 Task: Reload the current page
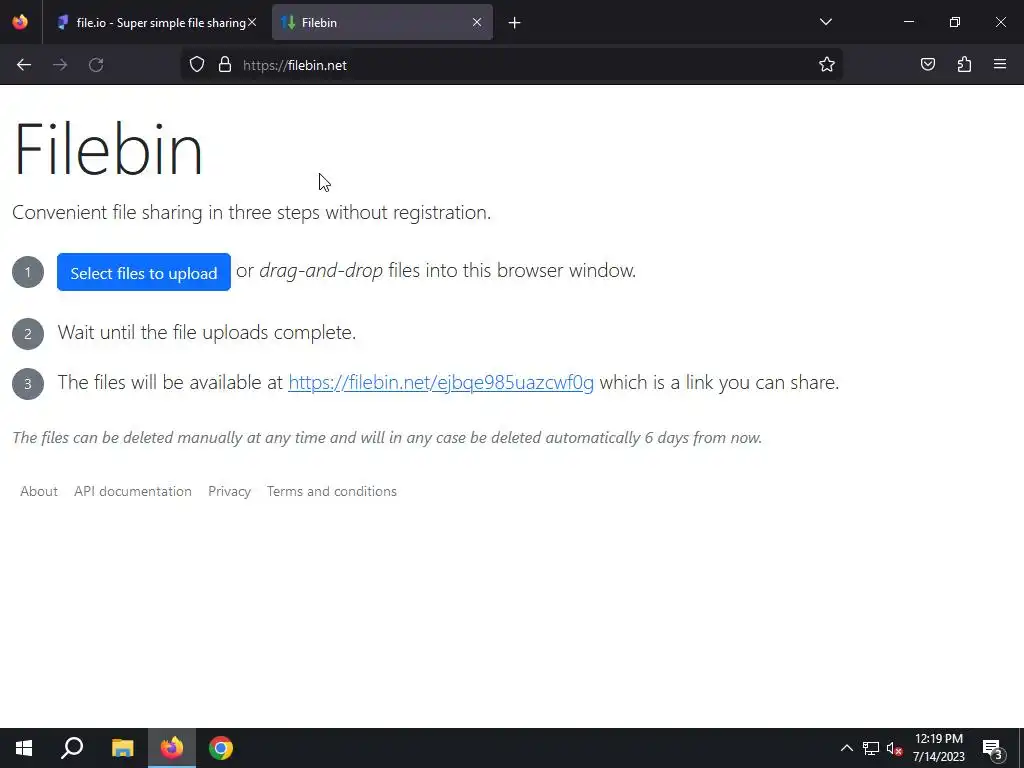(96, 65)
